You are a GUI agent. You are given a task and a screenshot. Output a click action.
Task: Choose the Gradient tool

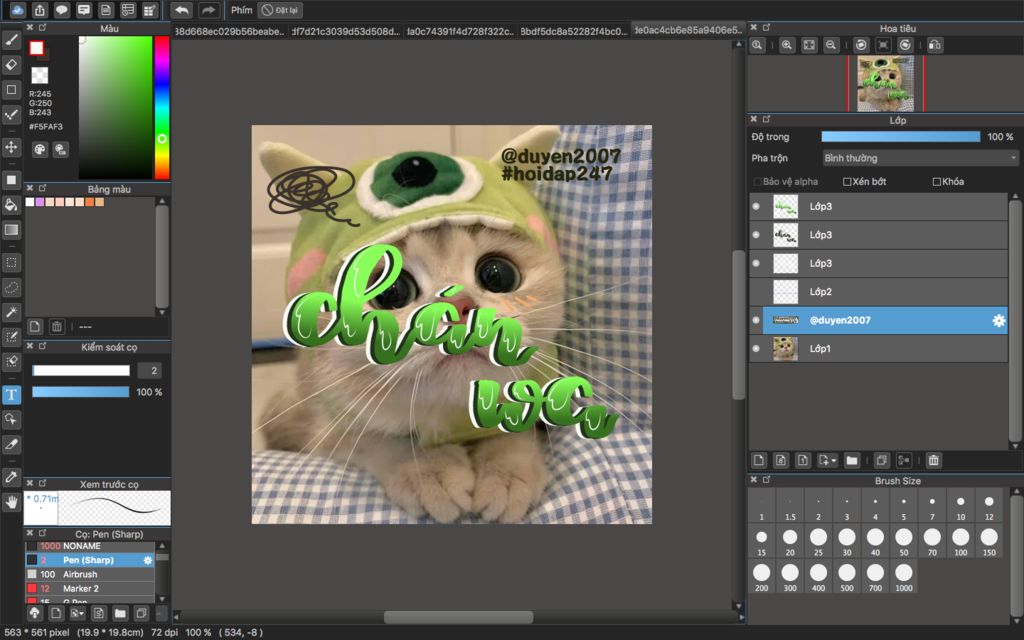click(x=11, y=229)
